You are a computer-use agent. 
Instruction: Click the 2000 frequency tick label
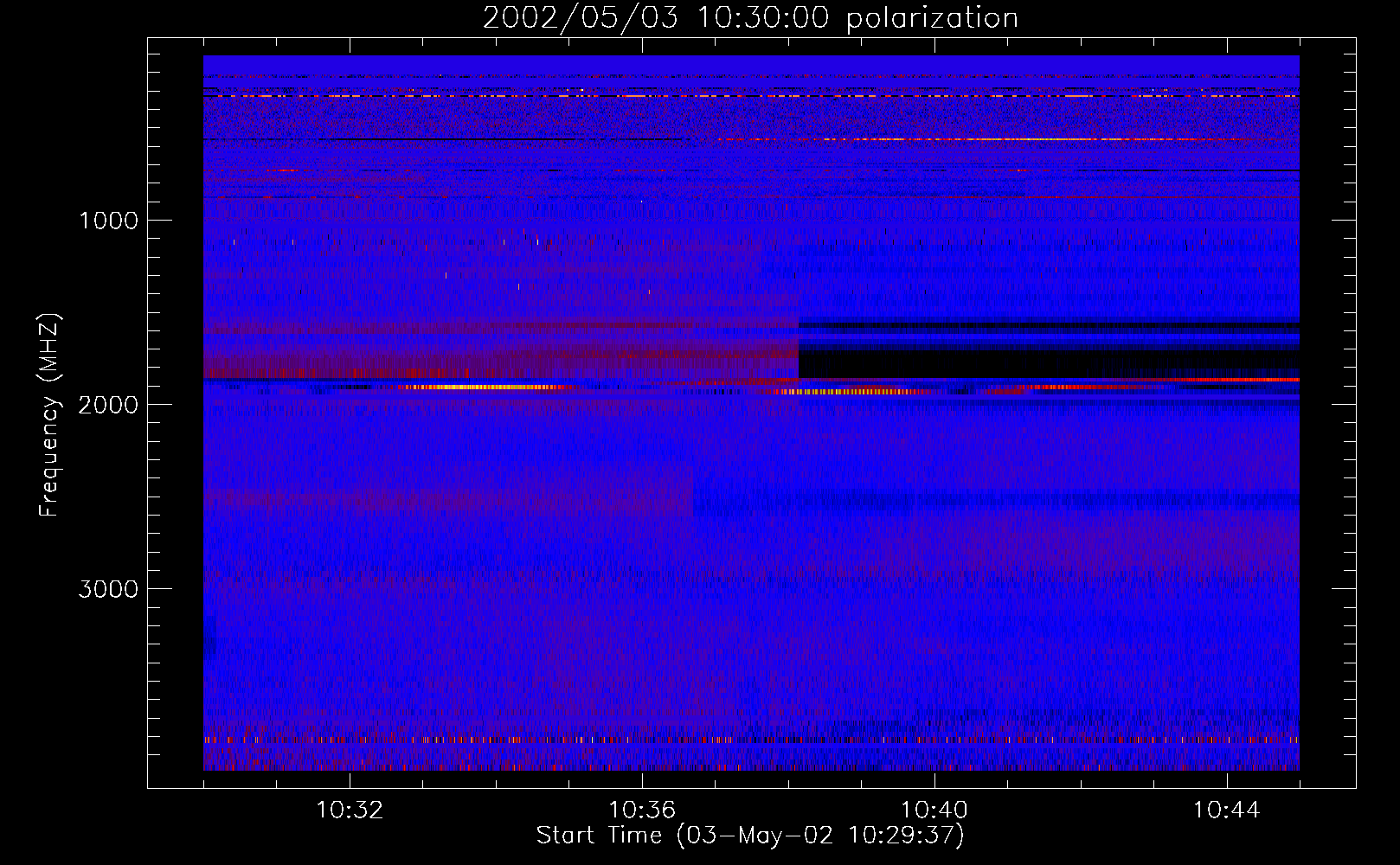[108, 405]
